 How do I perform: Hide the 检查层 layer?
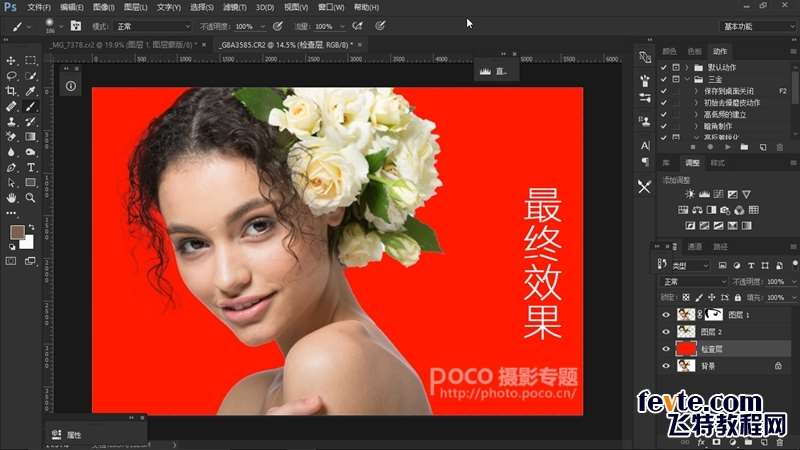[x=665, y=349]
